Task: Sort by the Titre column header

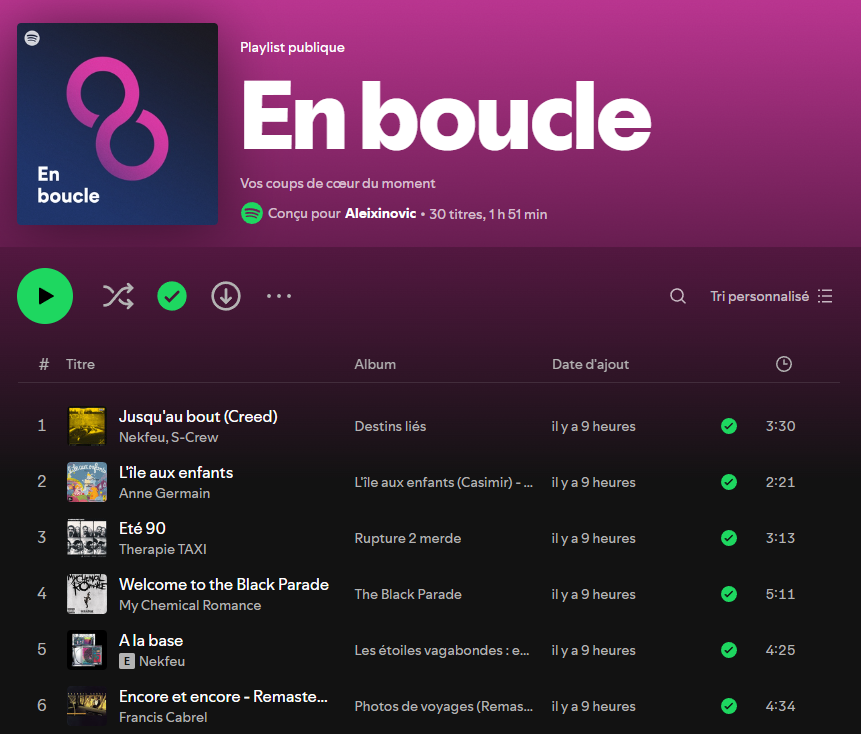Action: pos(80,365)
